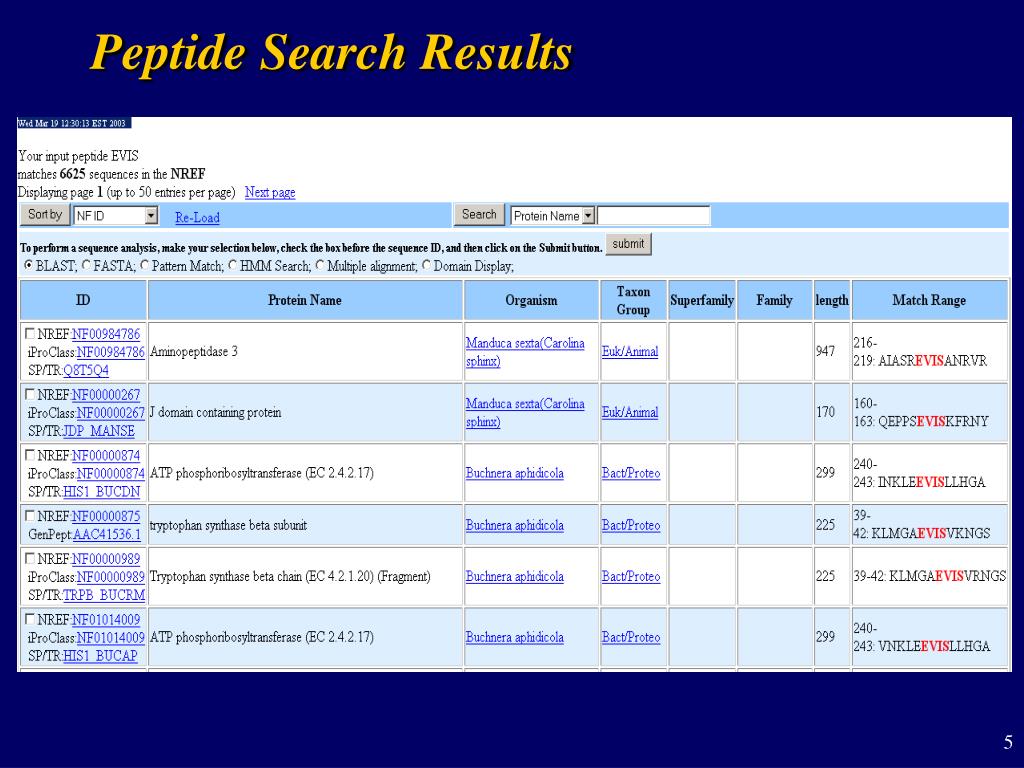The image size is (1024, 768).
Task: Click the Match Range column header
Action: click(929, 300)
